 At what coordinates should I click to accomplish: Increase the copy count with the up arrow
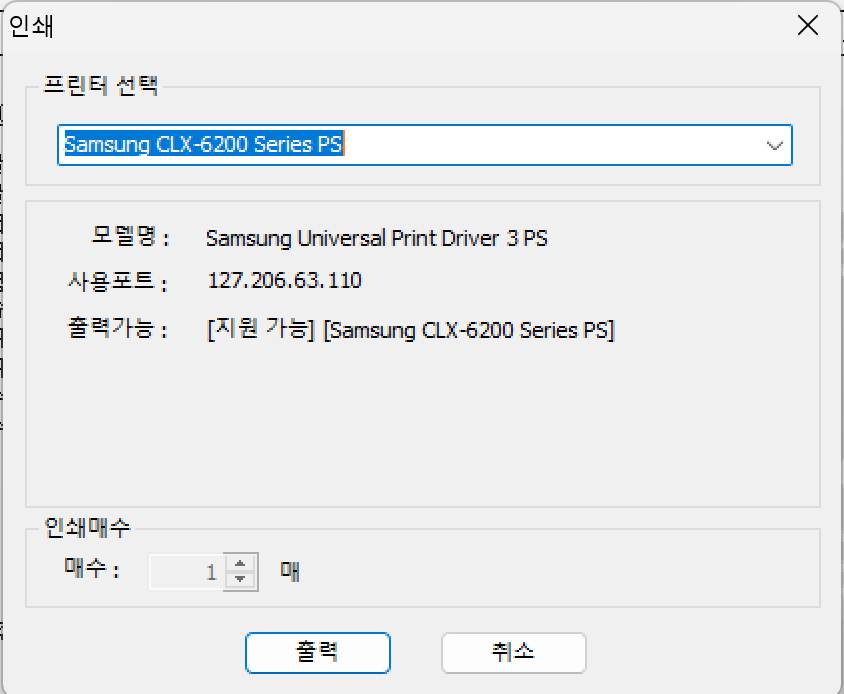[240, 563]
